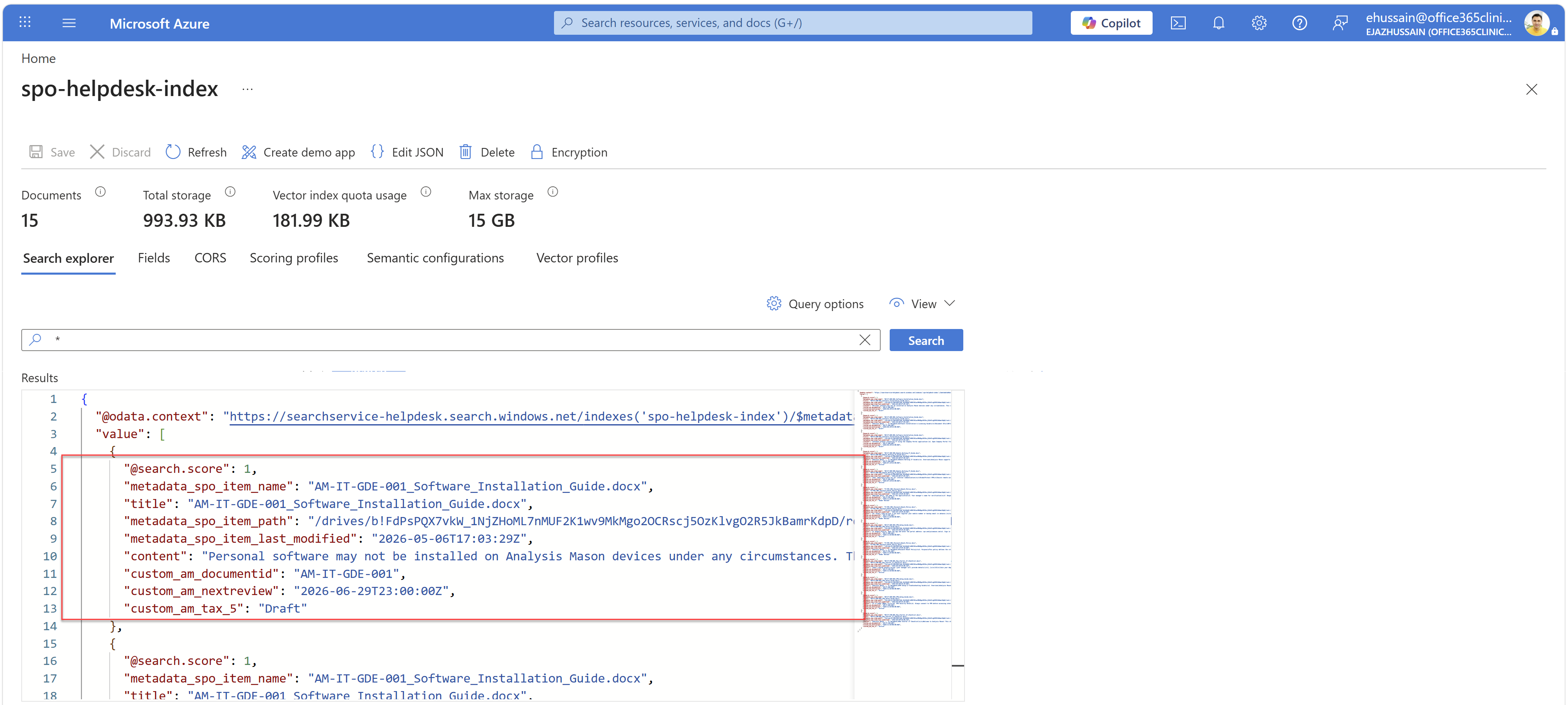Open the Azure portal apps grid menu
Viewport: 1568px width, 705px height.
25,22
